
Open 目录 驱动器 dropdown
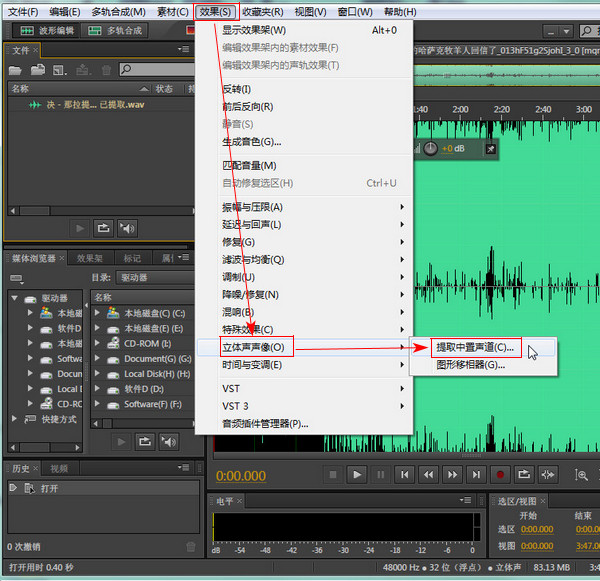pyautogui.click(x=155, y=277)
